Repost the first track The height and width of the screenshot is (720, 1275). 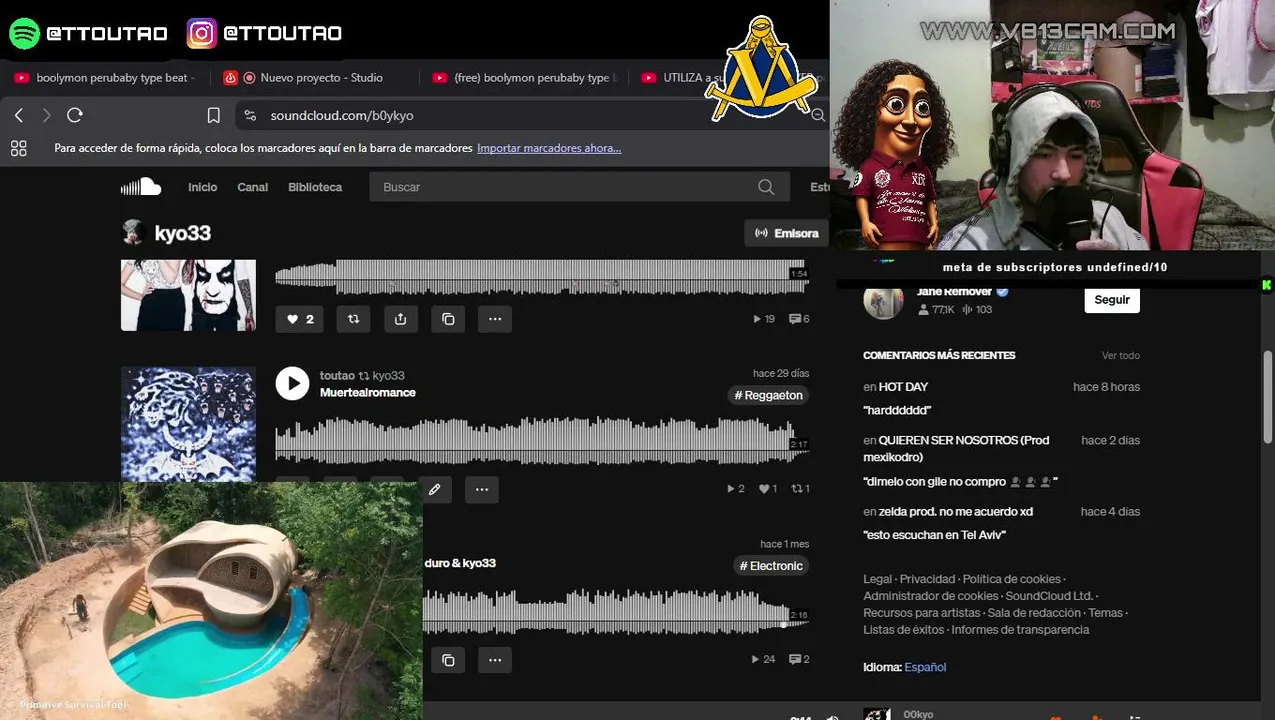point(353,319)
